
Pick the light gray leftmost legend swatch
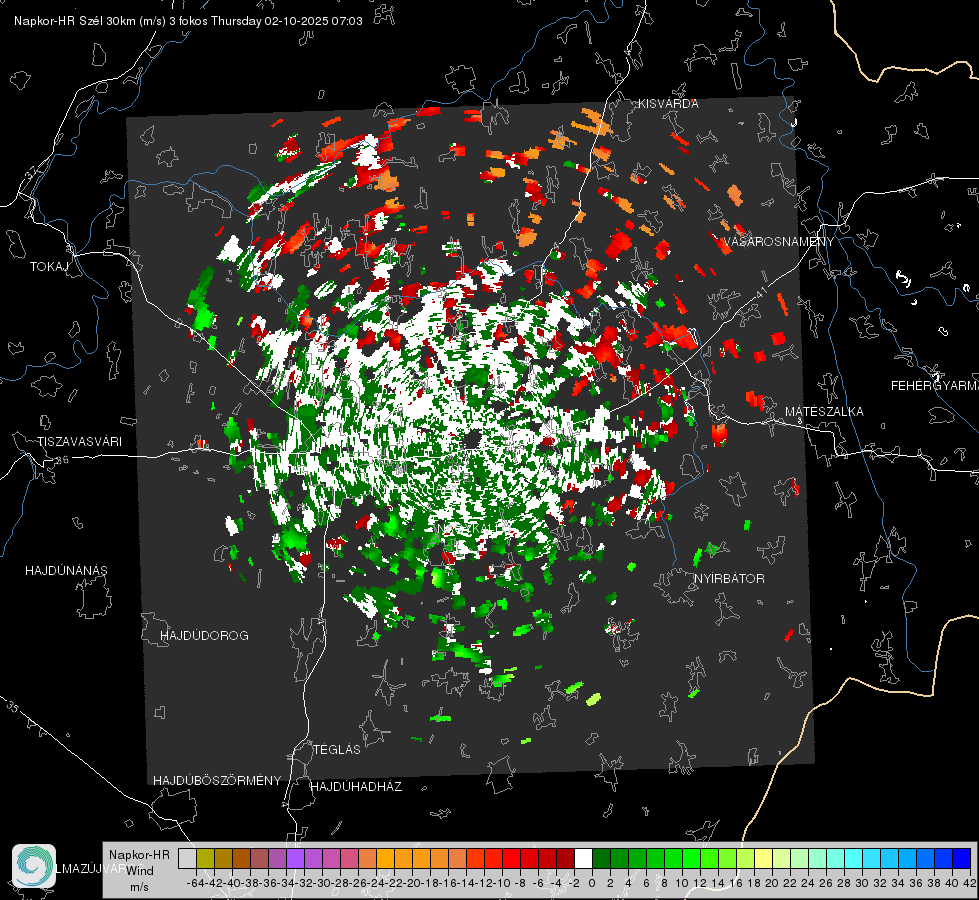[x=187, y=858]
